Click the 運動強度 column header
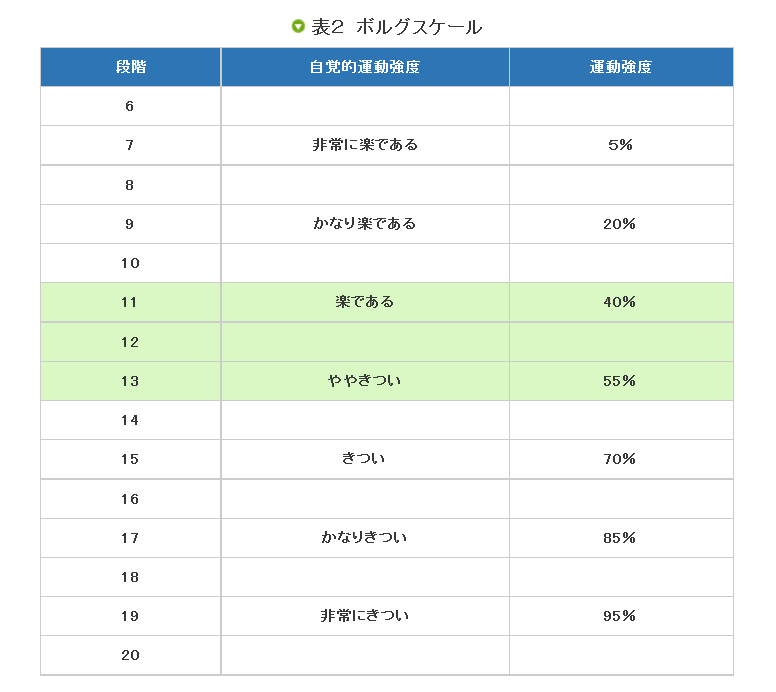Screen dimensions: 776x692 coord(621,67)
